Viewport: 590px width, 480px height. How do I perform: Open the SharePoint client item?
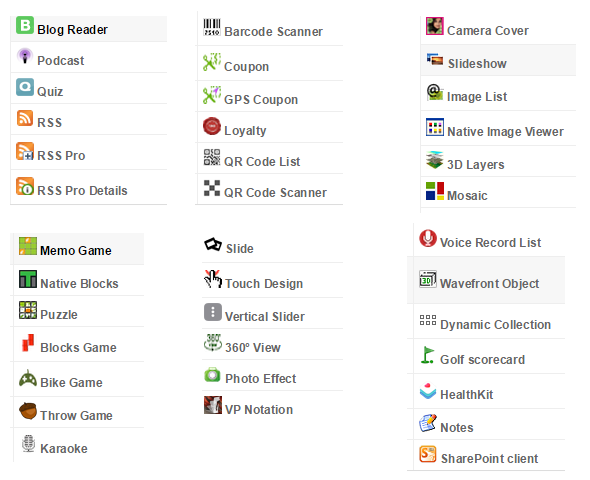click(x=486, y=455)
